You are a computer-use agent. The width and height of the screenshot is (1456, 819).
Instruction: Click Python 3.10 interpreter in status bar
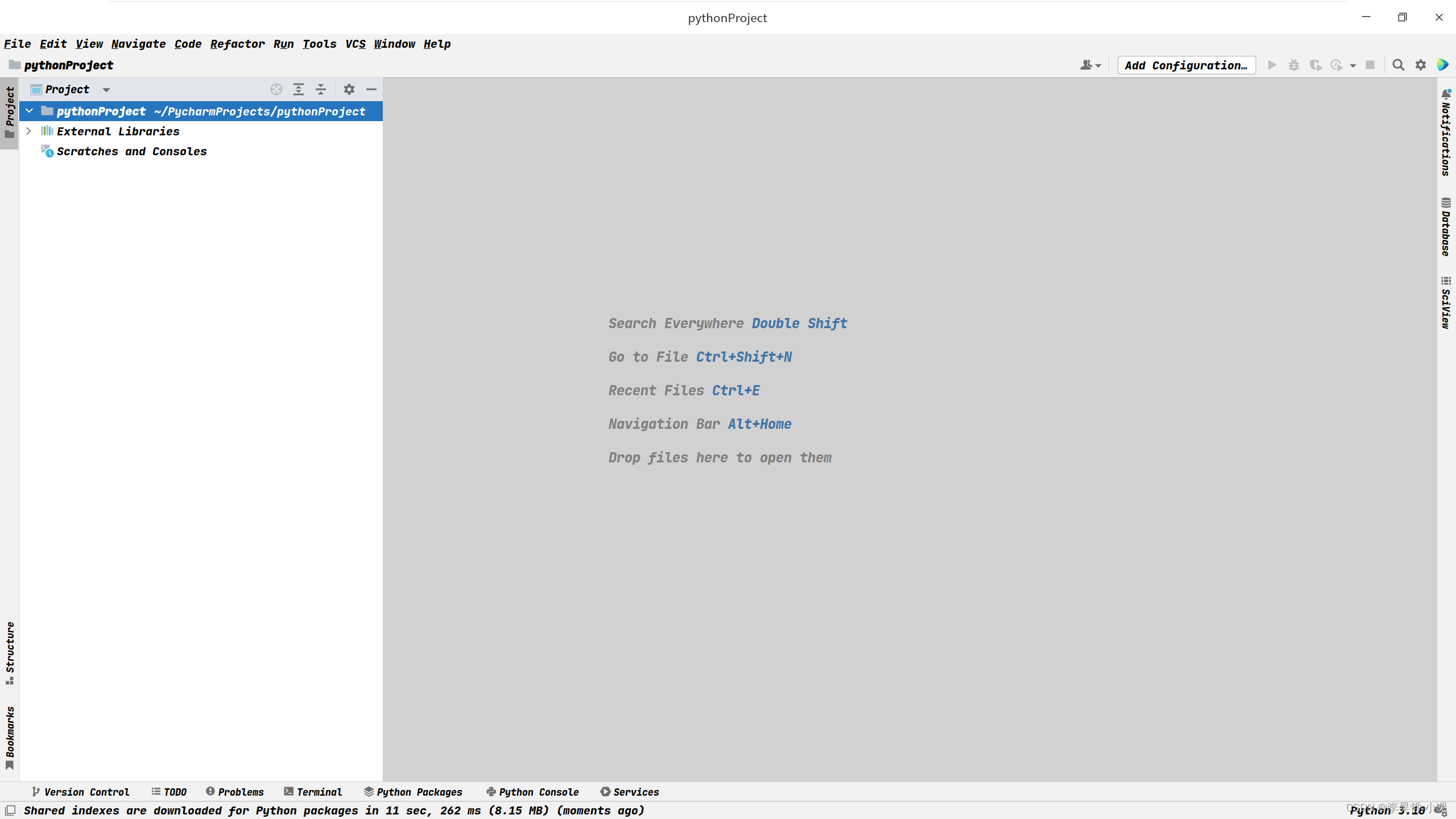1388,810
